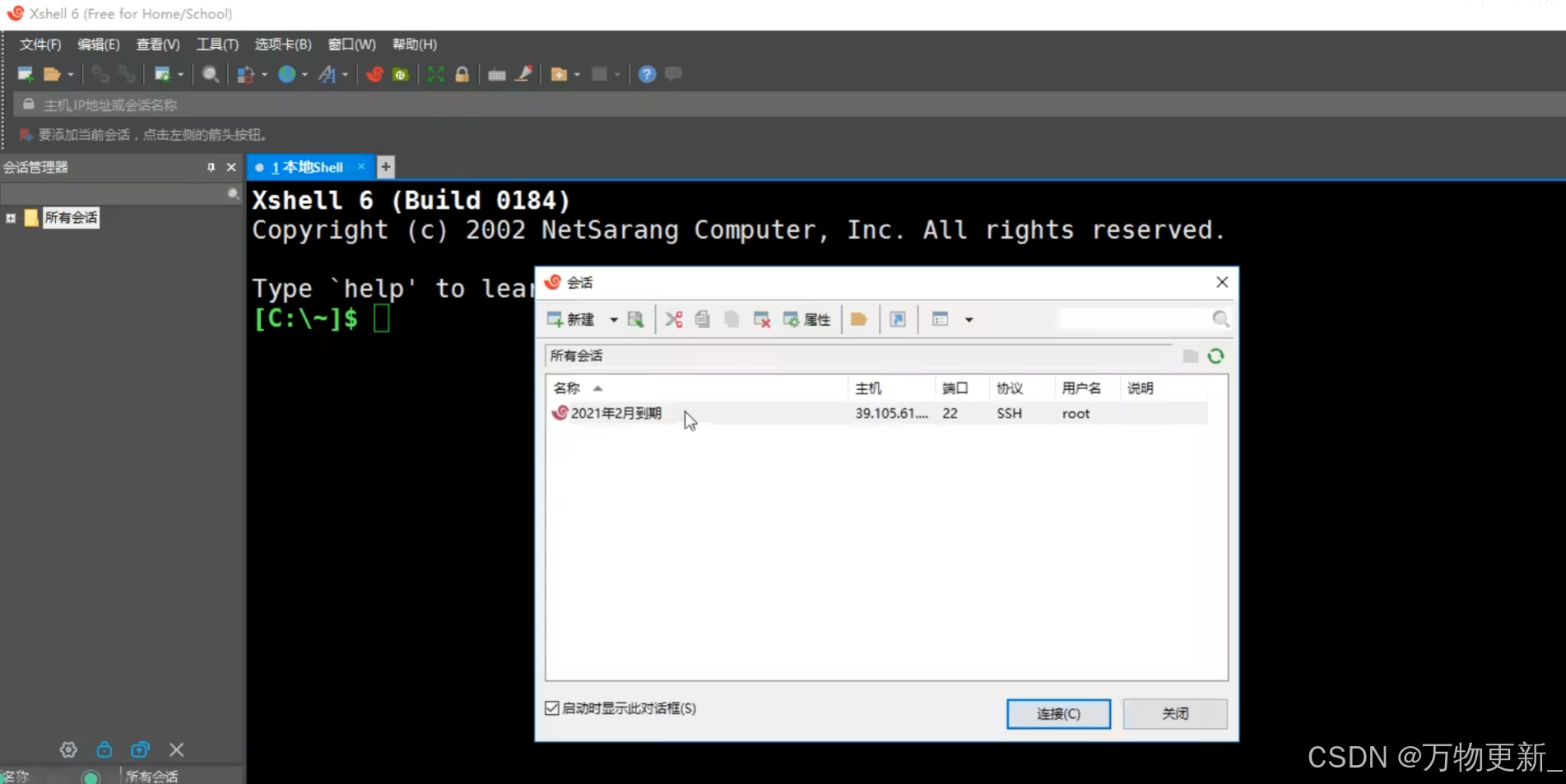The image size is (1566, 784).
Task: Click the delete session red X icon
Action: pyautogui.click(x=762, y=319)
